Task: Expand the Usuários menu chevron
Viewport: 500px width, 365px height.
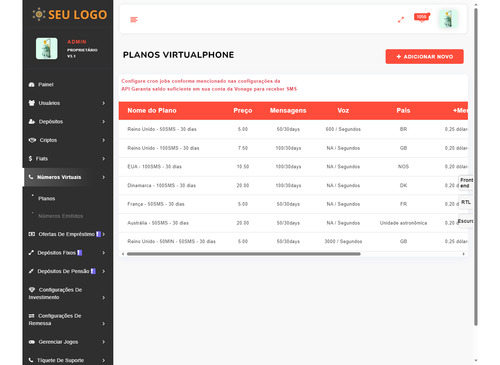Action: pyautogui.click(x=104, y=103)
